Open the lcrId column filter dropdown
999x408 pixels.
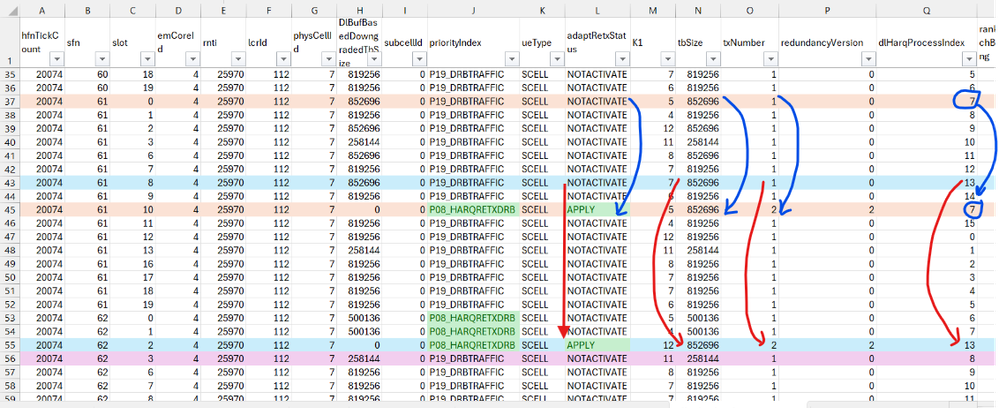click(283, 59)
